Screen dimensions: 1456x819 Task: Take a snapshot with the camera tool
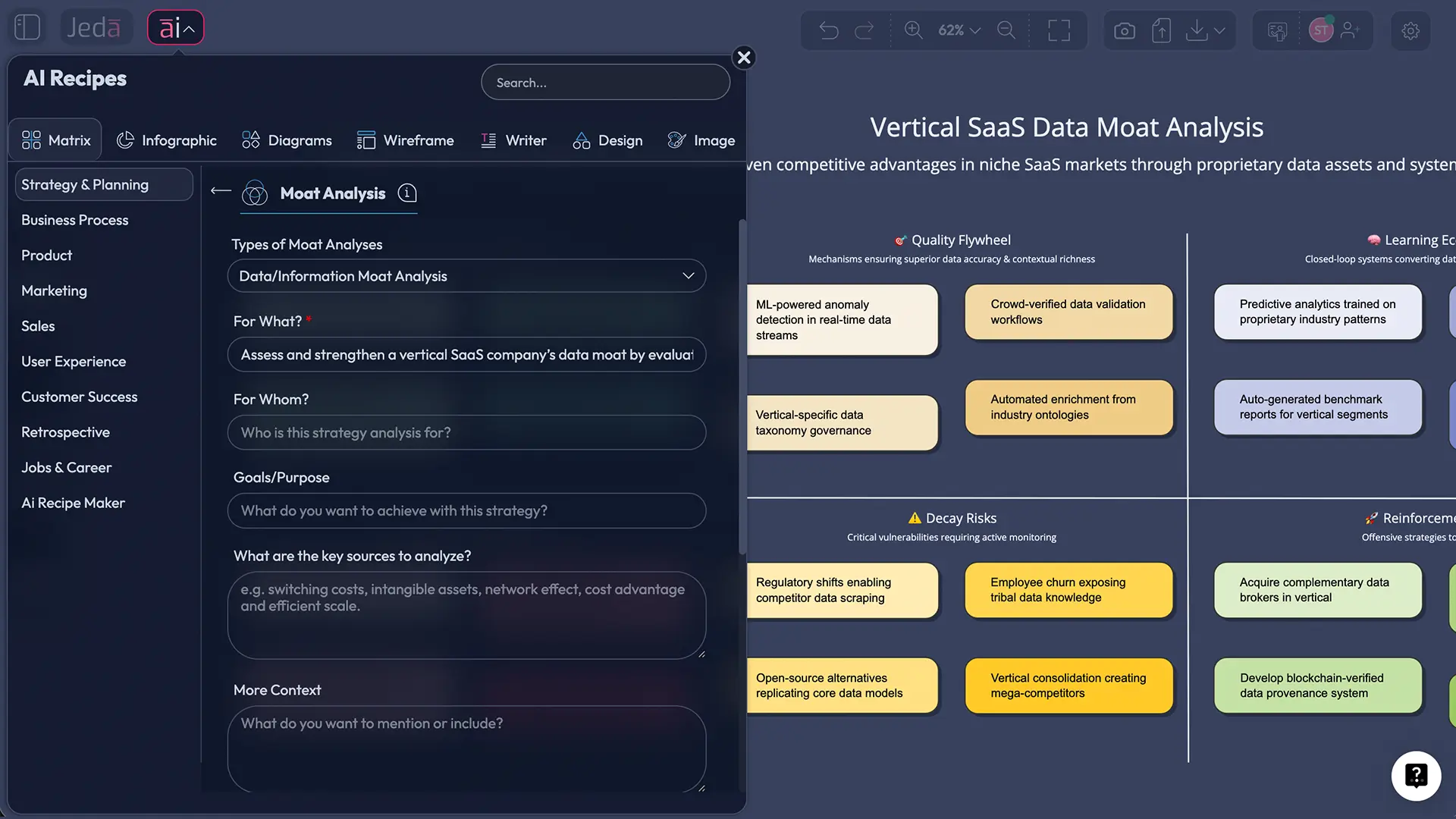point(1125,30)
